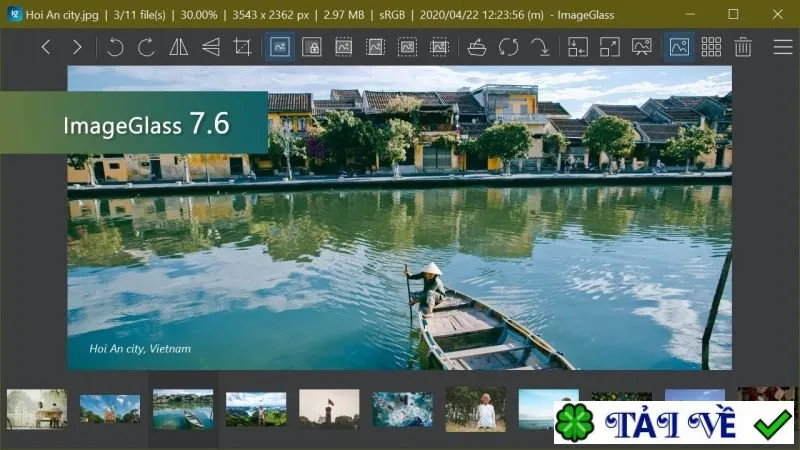The image size is (800, 450).
Task: Flip image horizontally
Action: 179,47
